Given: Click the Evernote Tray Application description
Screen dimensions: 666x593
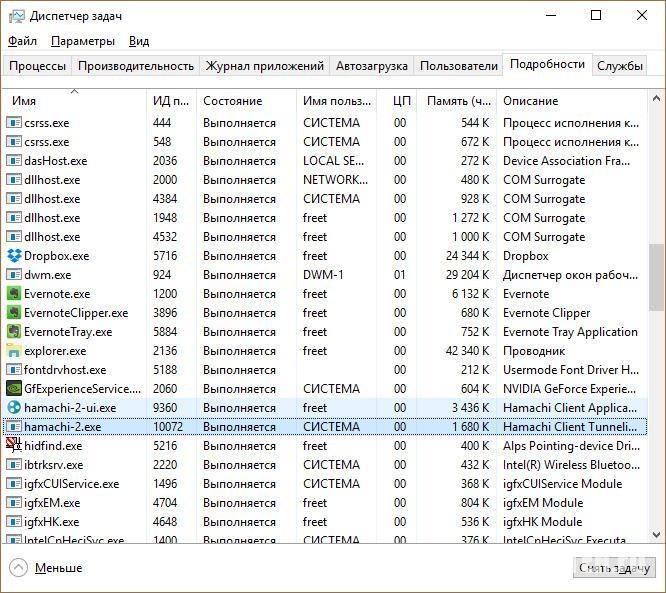Looking at the screenshot, I should click(x=570, y=332).
